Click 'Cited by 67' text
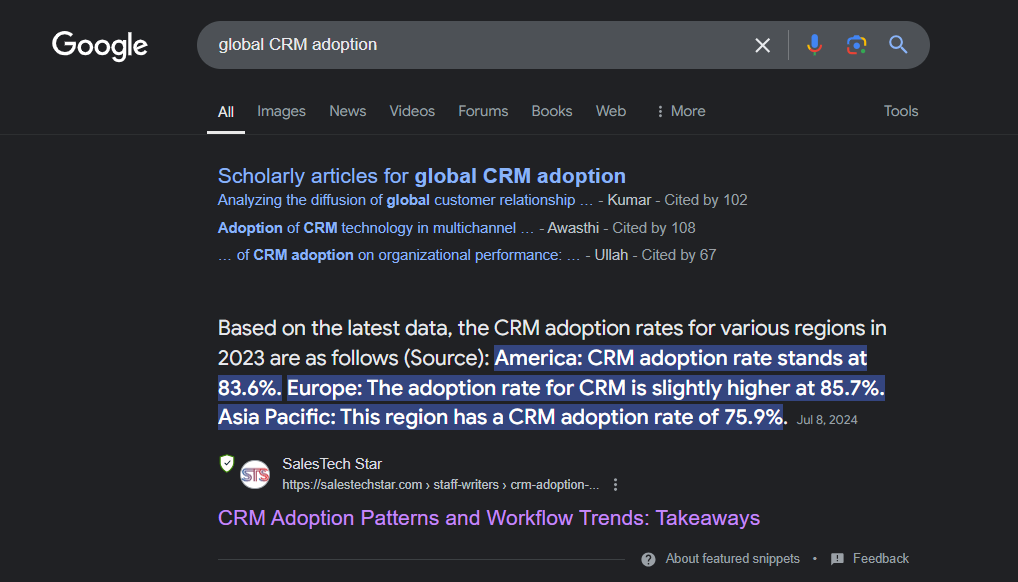Image resolution: width=1018 pixels, height=582 pixels. click(678, 255)
